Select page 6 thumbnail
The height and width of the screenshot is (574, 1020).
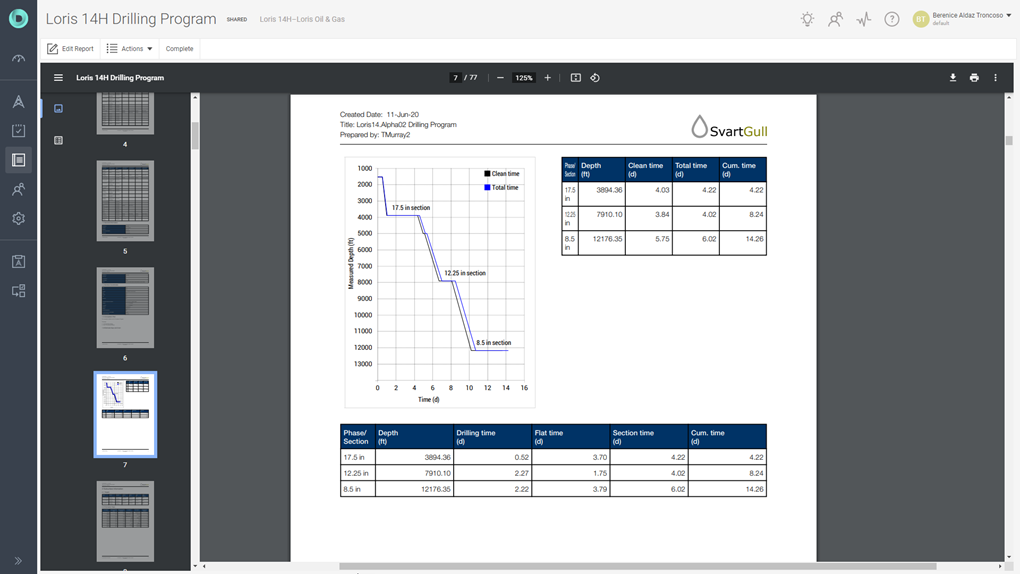coord(126,307)
